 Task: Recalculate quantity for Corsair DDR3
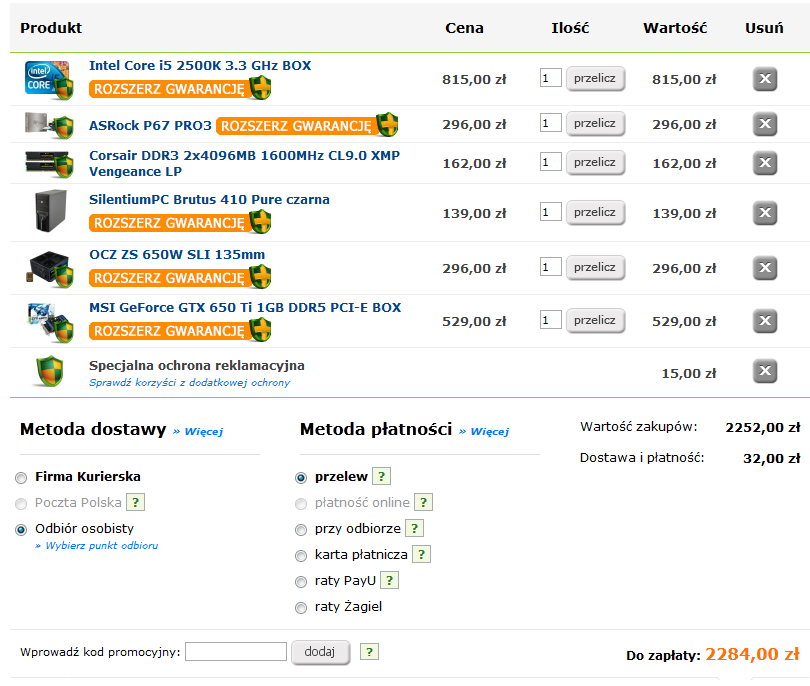click(595, 162)
